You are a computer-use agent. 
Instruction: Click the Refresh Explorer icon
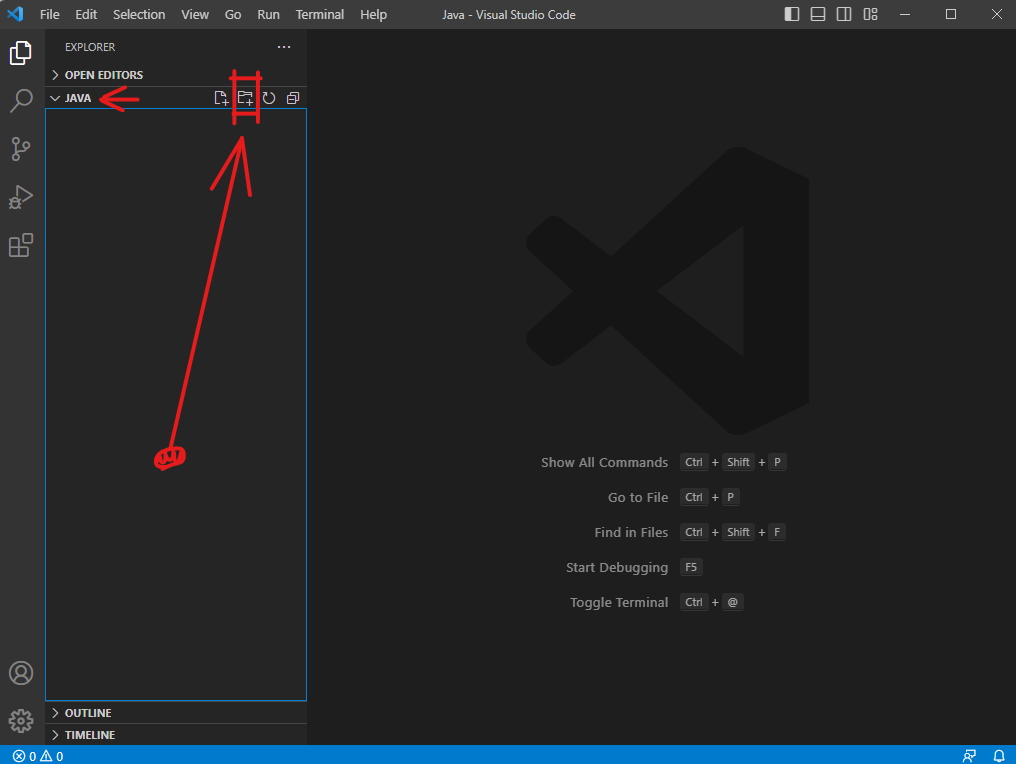coord(269,98)
